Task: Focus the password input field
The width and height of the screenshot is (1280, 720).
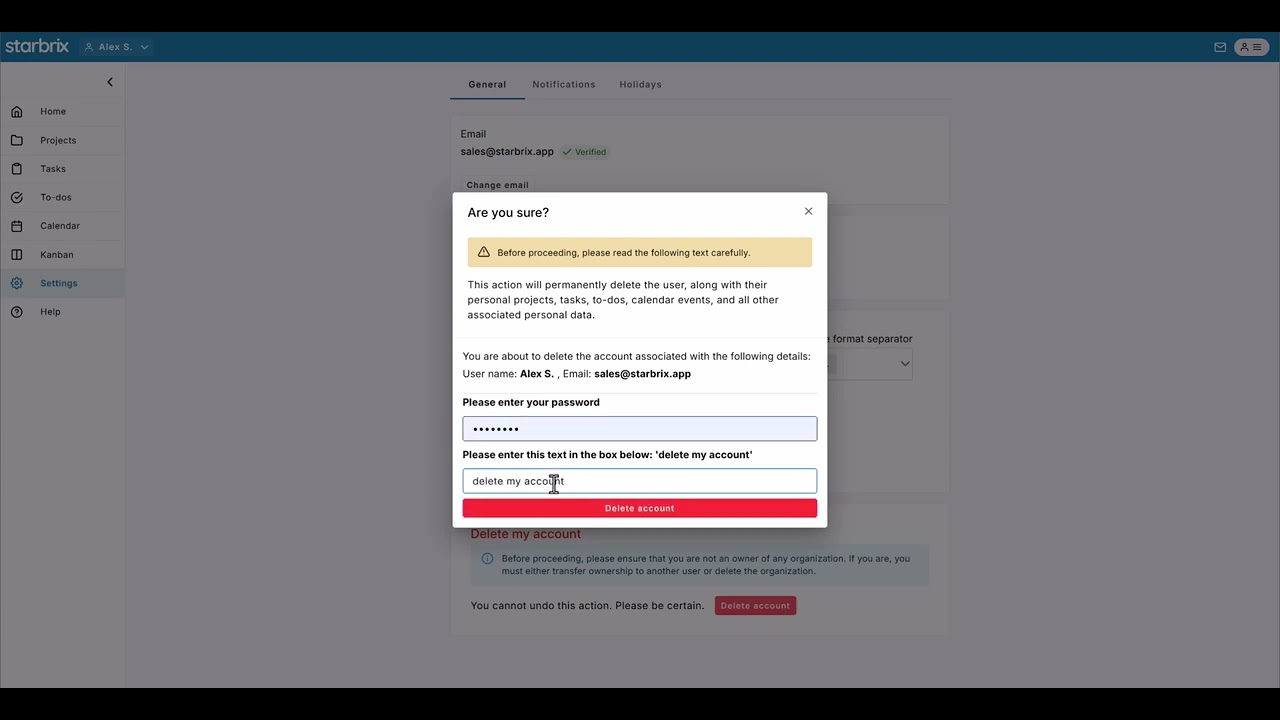Action: pyautogui.click(x=640, y=429)
